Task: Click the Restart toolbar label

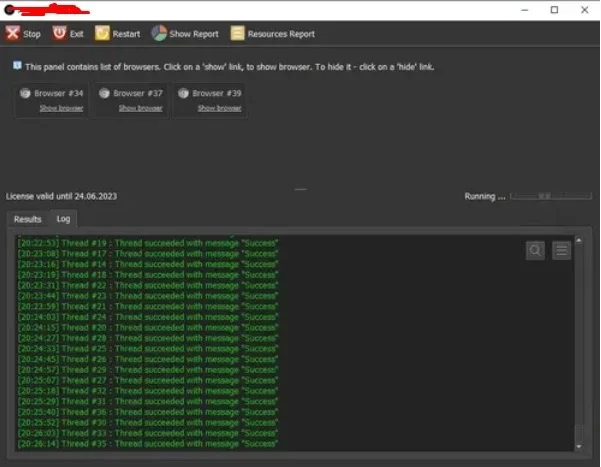Action: coord(126,34)
